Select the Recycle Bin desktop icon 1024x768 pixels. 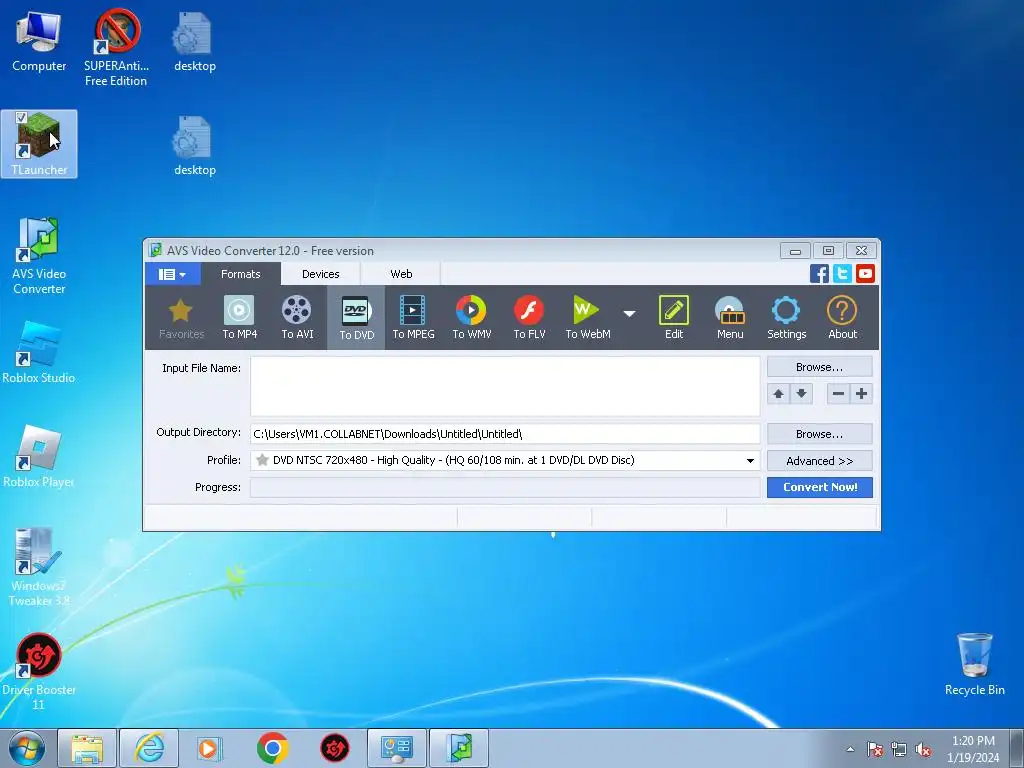(974, 664)
